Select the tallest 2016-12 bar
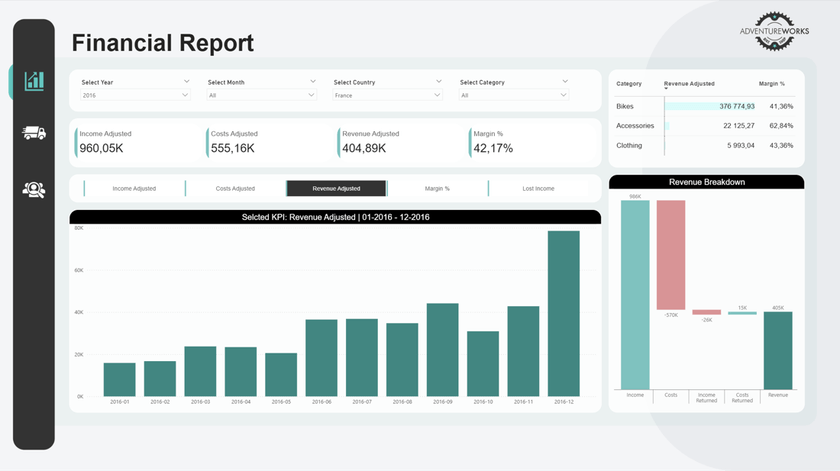 click(x=564, y=314)
